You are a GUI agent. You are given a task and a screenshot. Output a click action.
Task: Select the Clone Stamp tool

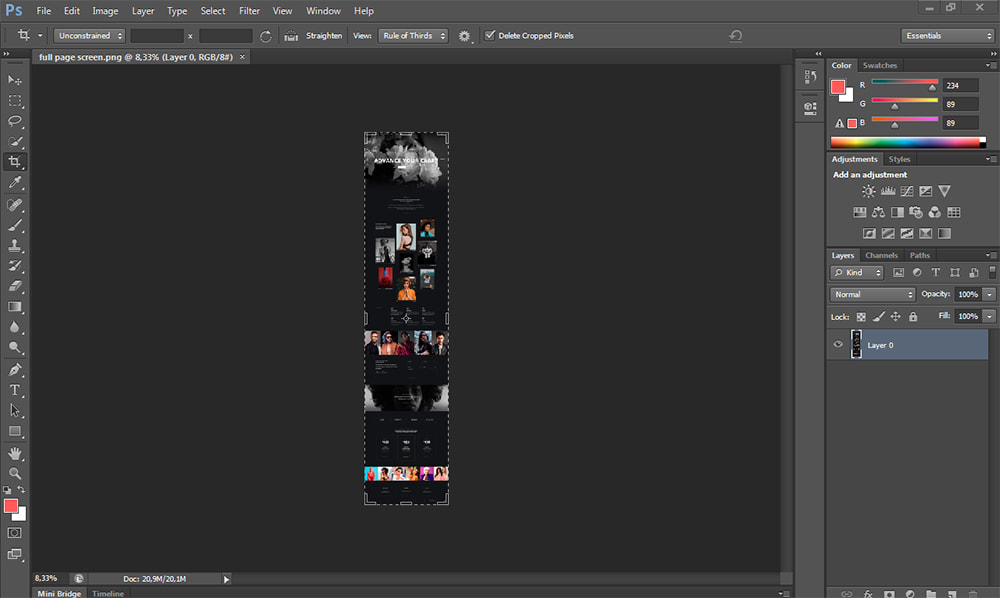(15, 245)
